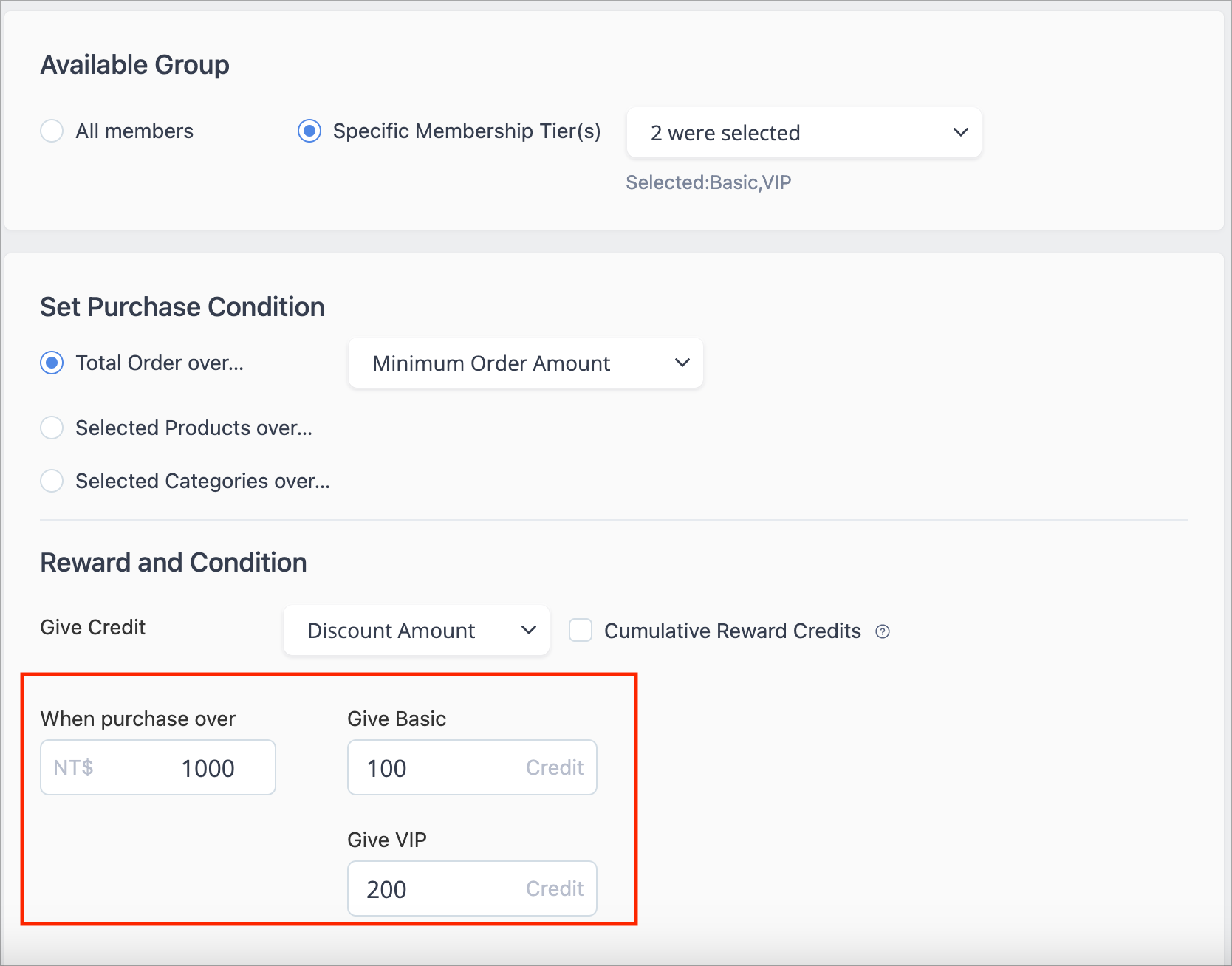Viewport: 1232px width, 966px height.
Task: Click the 'Selected:Basic,VIP' helper text
Action: [x=708, y=182]
